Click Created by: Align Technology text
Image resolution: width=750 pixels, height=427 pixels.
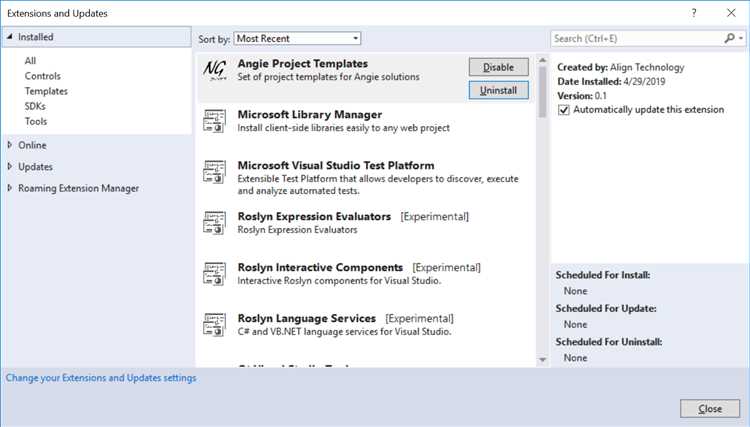click(x=620, y=67)
